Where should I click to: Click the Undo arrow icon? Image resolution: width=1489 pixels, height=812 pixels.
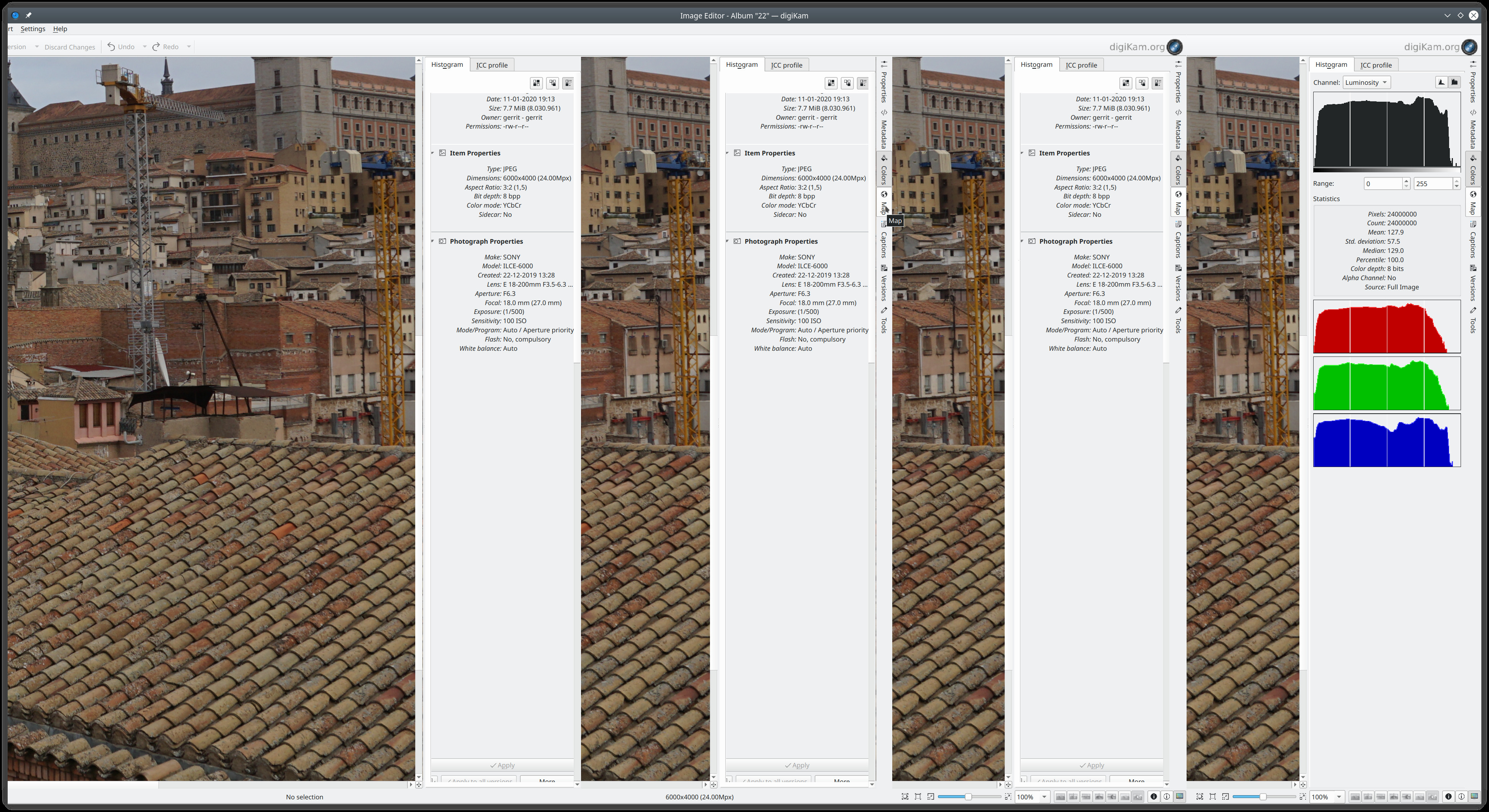pyautogui.click(x=111, y=47)
